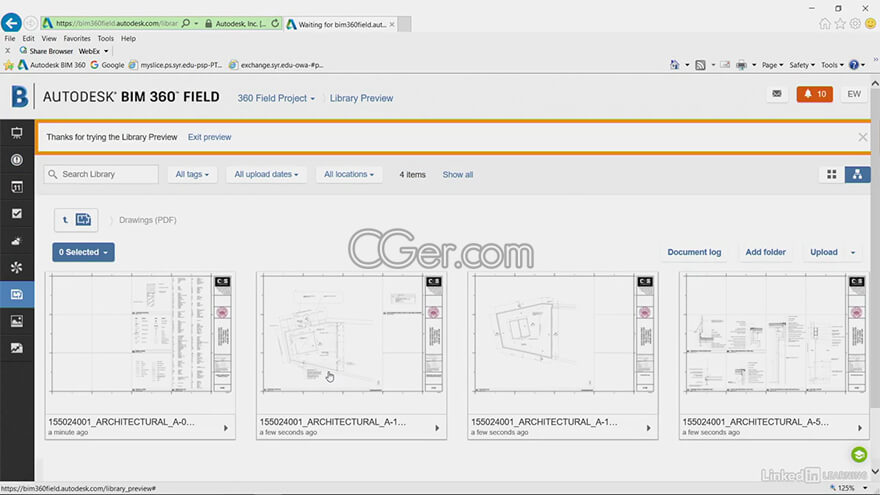This screenshot has height=495, width=880.
Task: Open the BIM 360 'B' logo home
Action: coord(19,97)
